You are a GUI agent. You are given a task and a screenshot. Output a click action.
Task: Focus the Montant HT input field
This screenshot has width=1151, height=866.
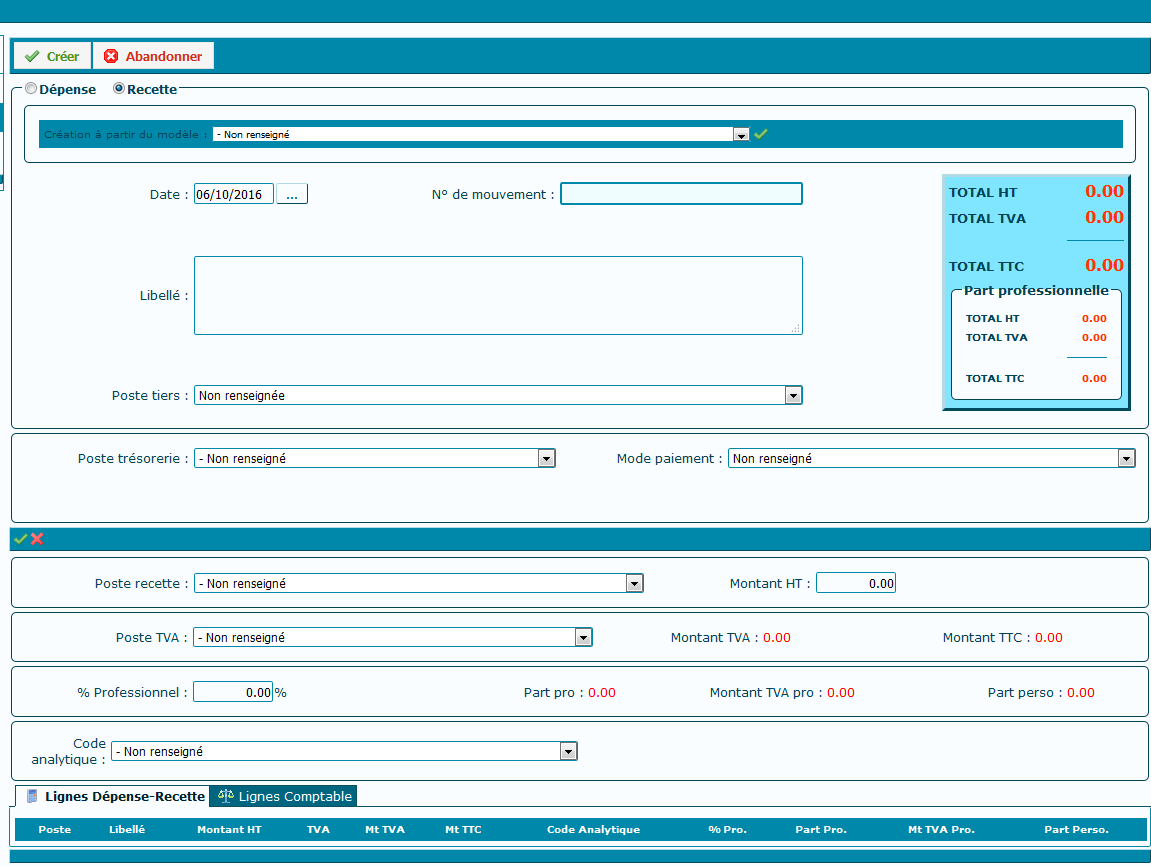pyautogui.click(x=855, y=583)
